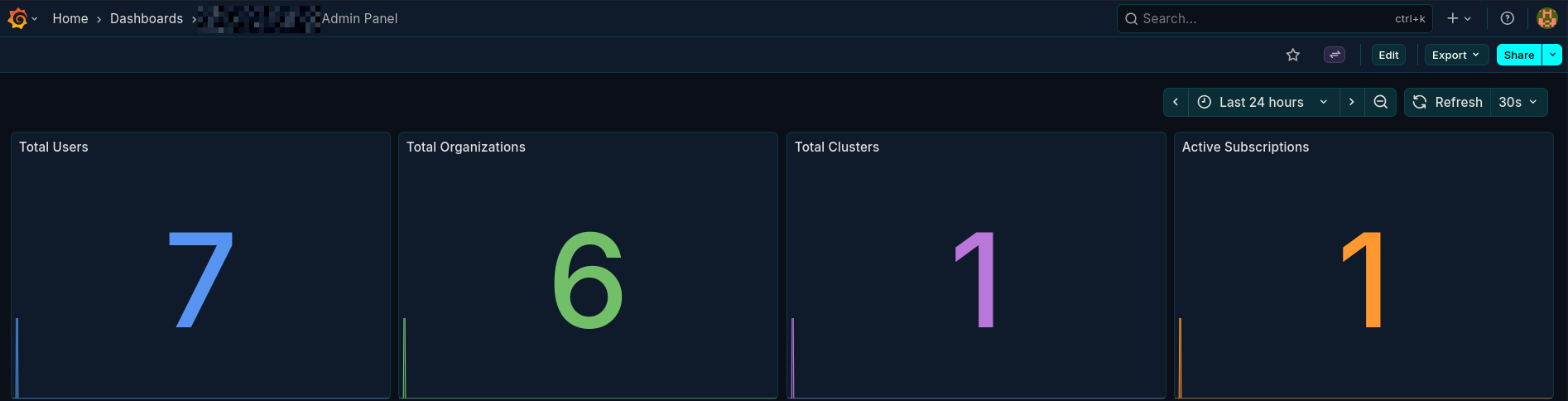1568x401 pixels.
Task: Navigate to Dashboards breadcrumb
Action: coord(147,18)
